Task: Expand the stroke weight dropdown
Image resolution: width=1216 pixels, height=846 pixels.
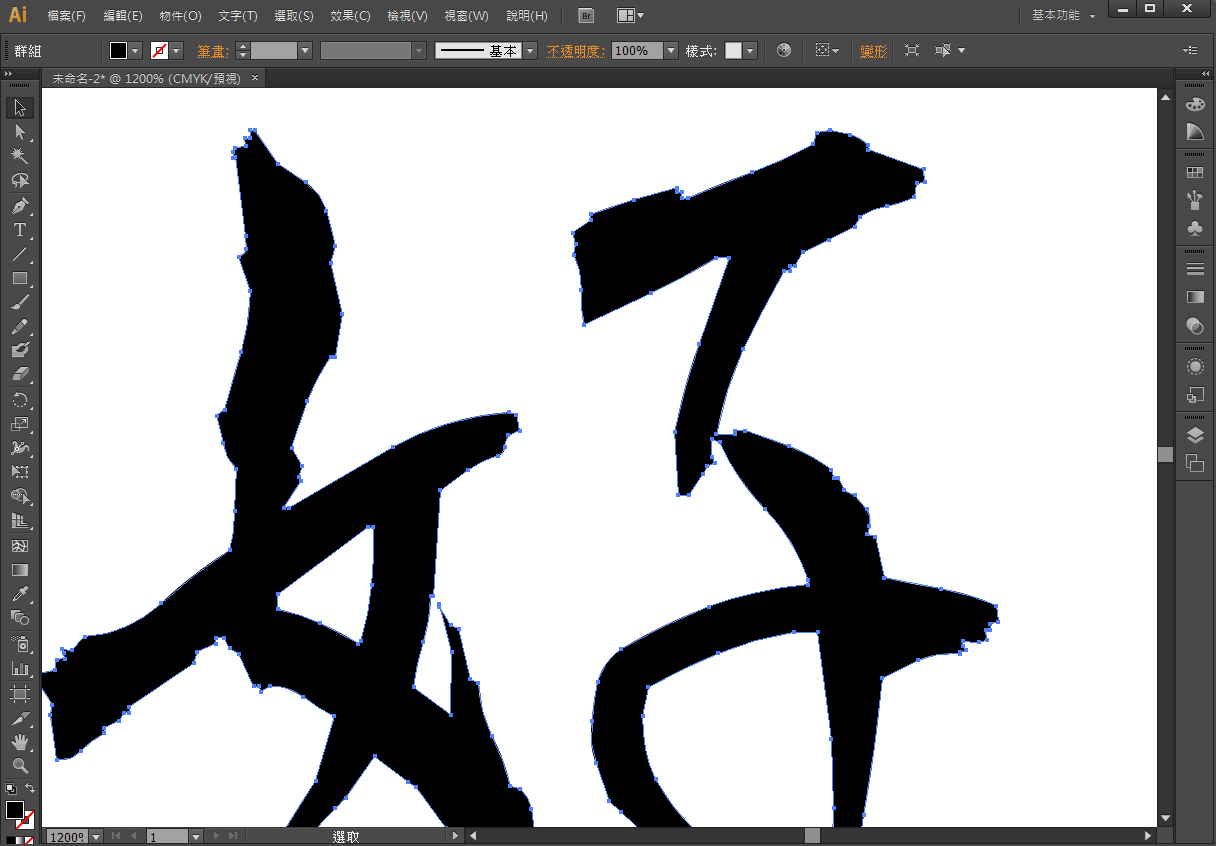Action: point(305,50)
